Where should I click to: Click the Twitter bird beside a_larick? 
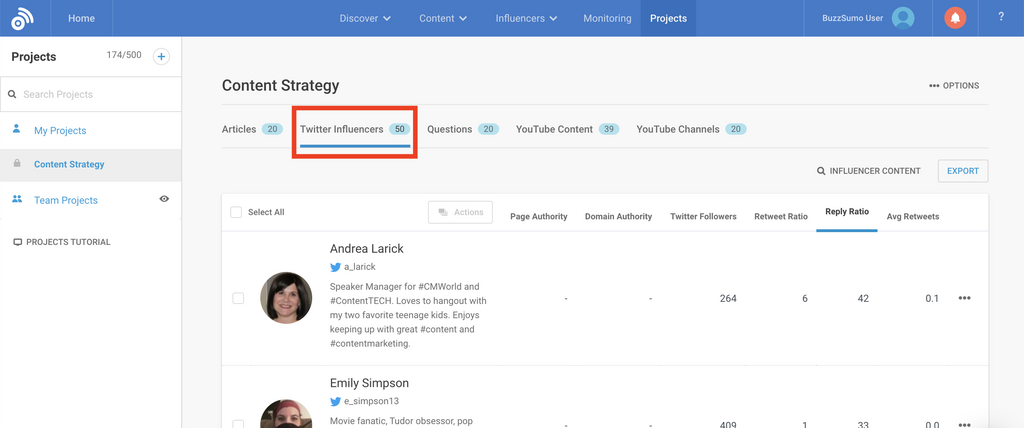[x=336, y=268]
